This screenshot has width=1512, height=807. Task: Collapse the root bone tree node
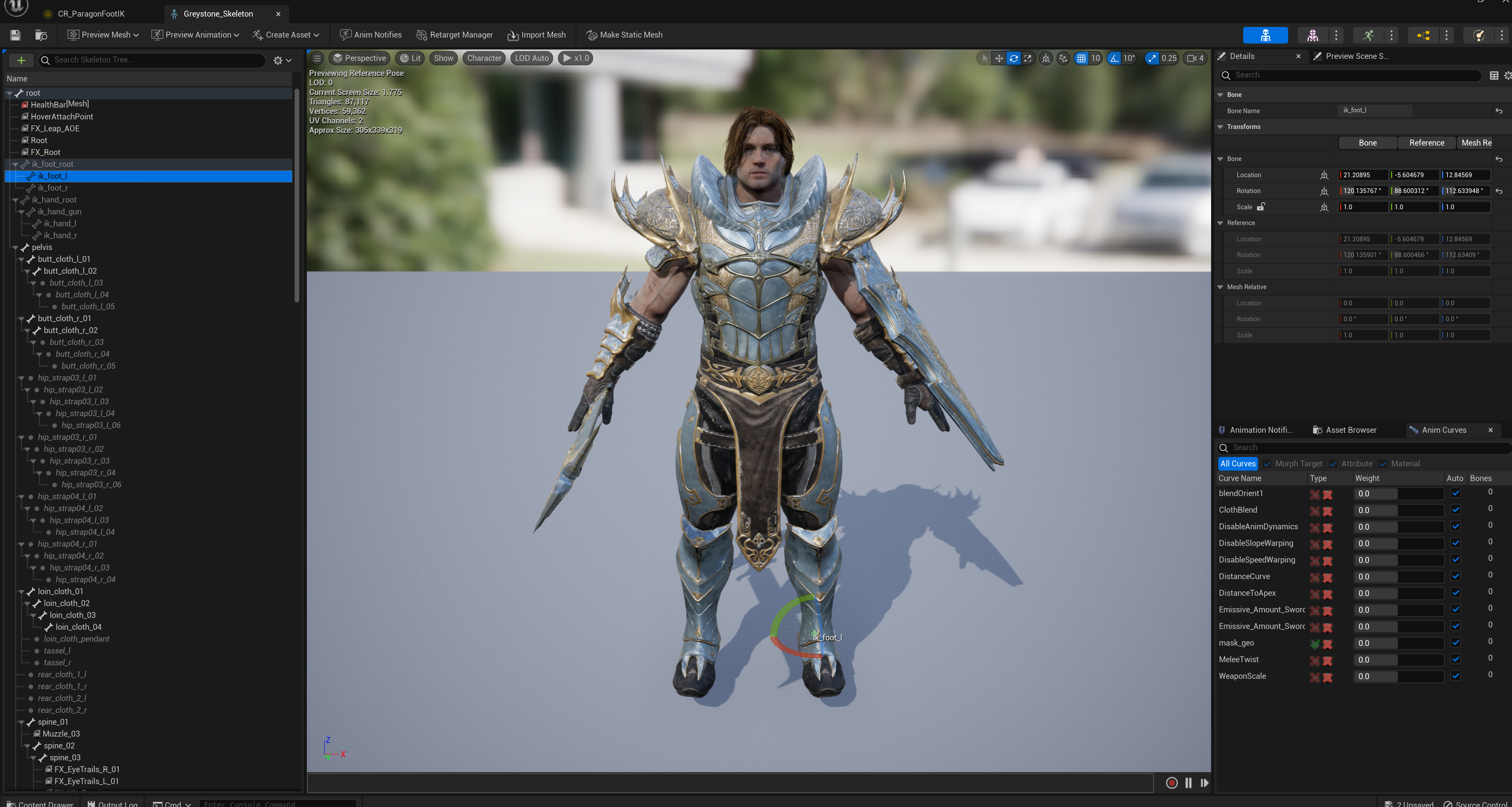(x=9, y=93)
